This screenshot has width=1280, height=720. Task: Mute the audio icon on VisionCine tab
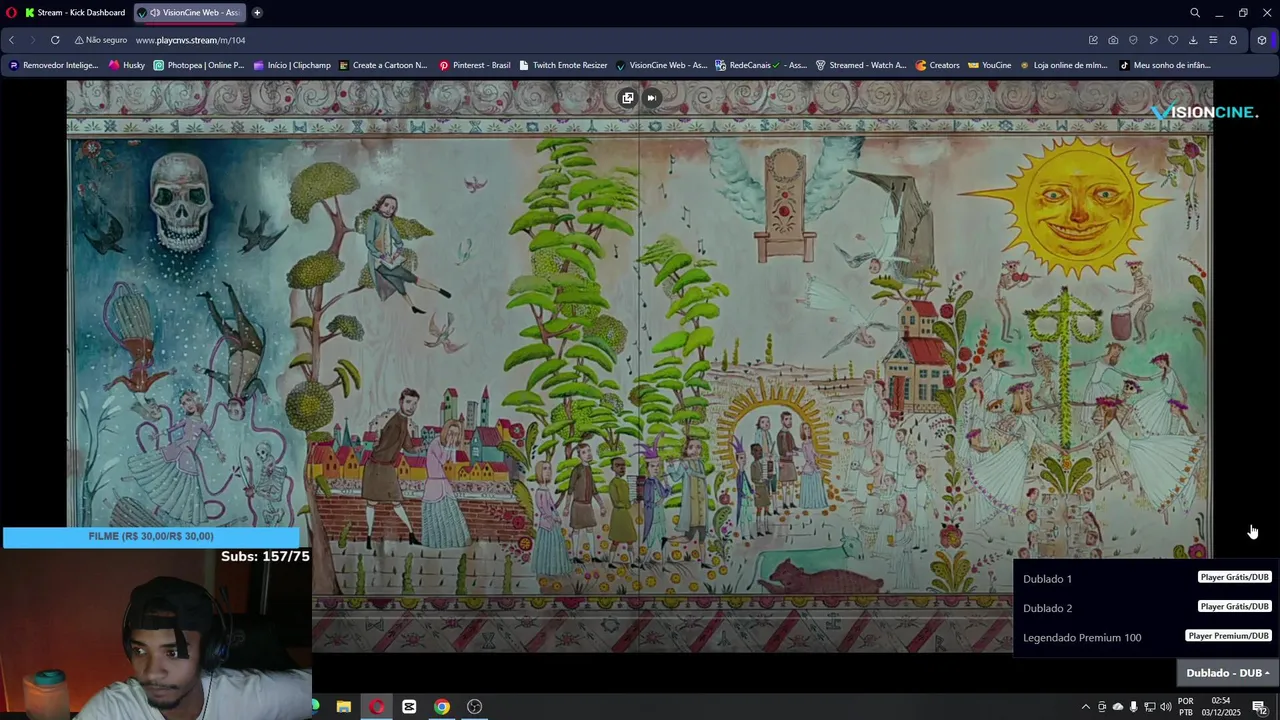click(155, 13)
